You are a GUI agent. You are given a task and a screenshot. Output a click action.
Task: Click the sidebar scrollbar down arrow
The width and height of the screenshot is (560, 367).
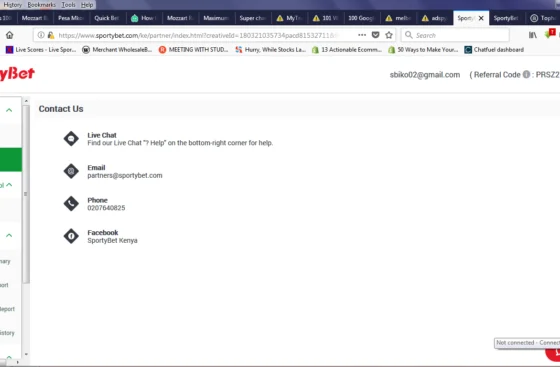(26, 354)
